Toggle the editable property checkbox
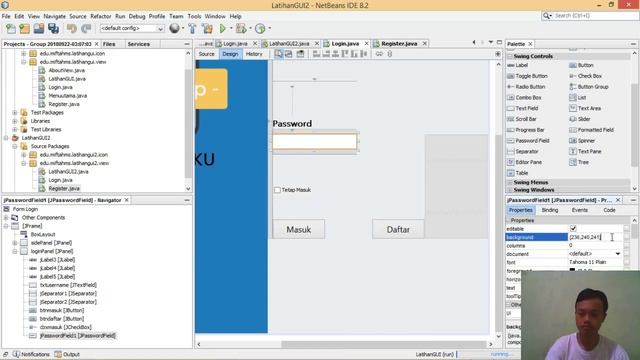The height and width of the screenshot is (360, 640). [x=573, y=229]
